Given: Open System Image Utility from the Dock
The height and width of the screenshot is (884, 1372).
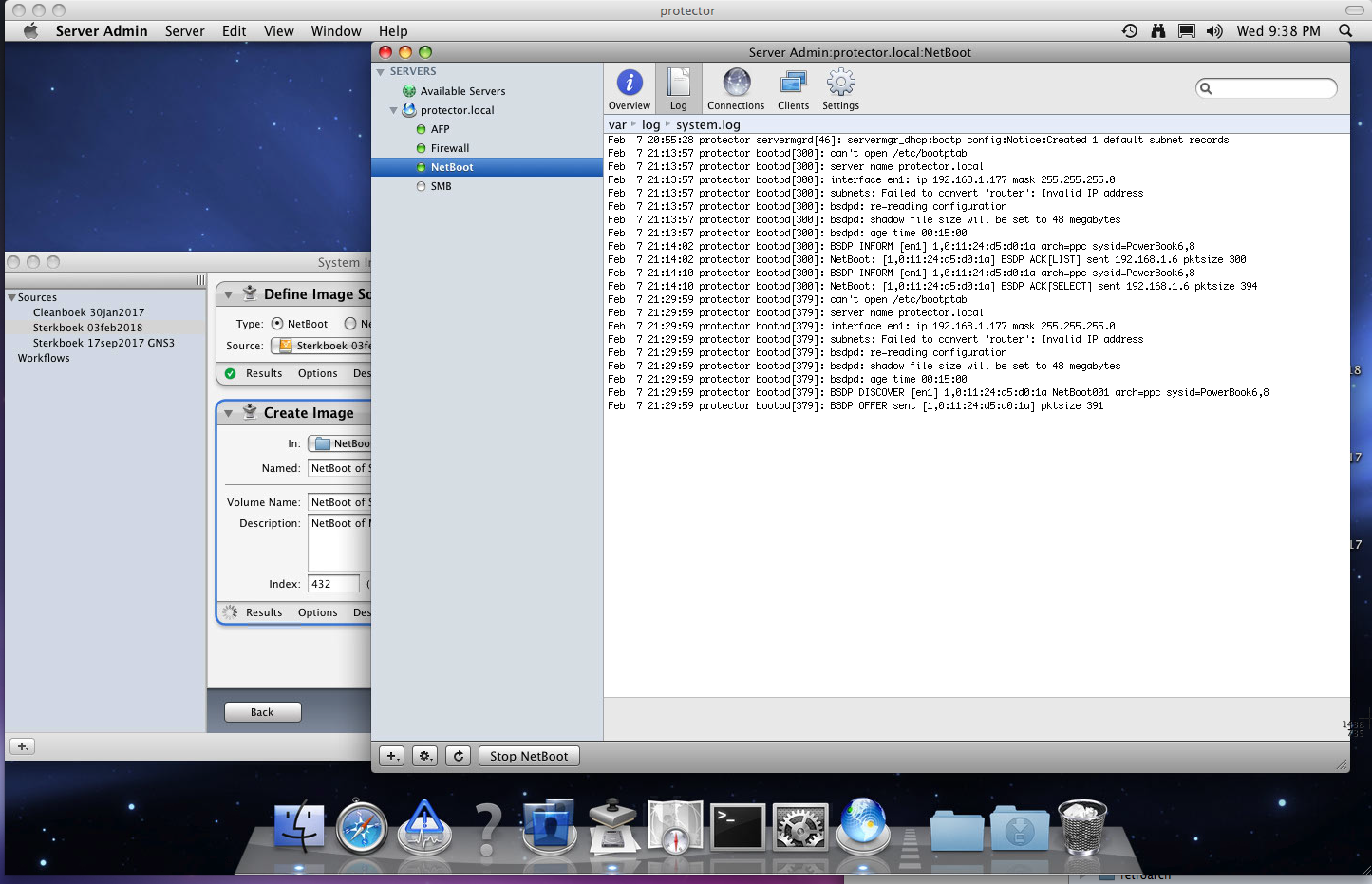Looking at the screenshot, I should [612, 827].
